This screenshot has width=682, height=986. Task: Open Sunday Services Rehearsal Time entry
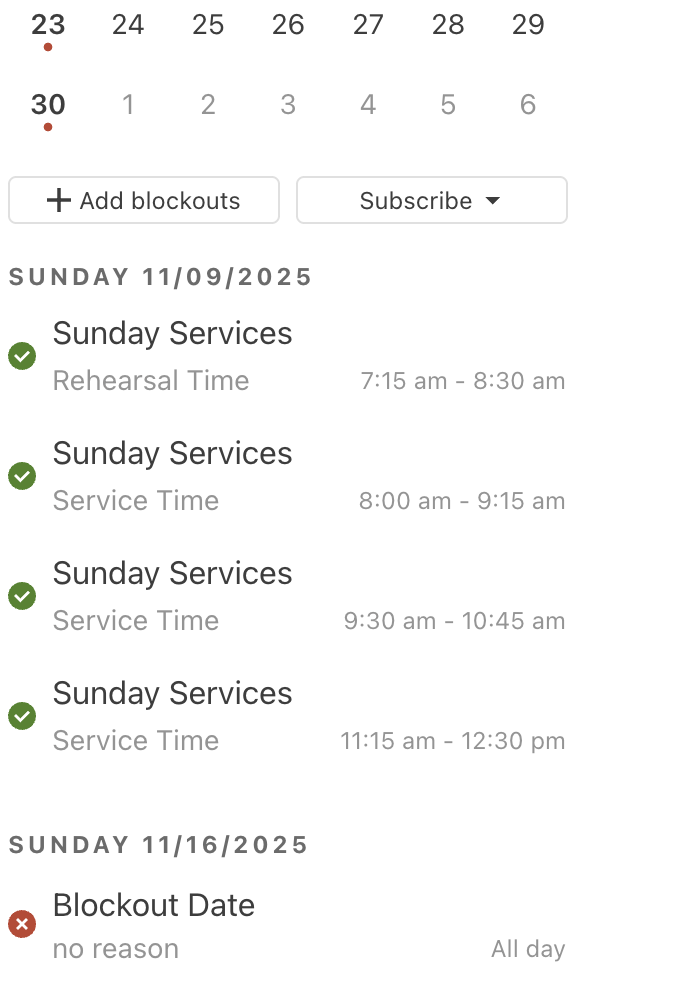pyautogui.click(x=172, y=355)
